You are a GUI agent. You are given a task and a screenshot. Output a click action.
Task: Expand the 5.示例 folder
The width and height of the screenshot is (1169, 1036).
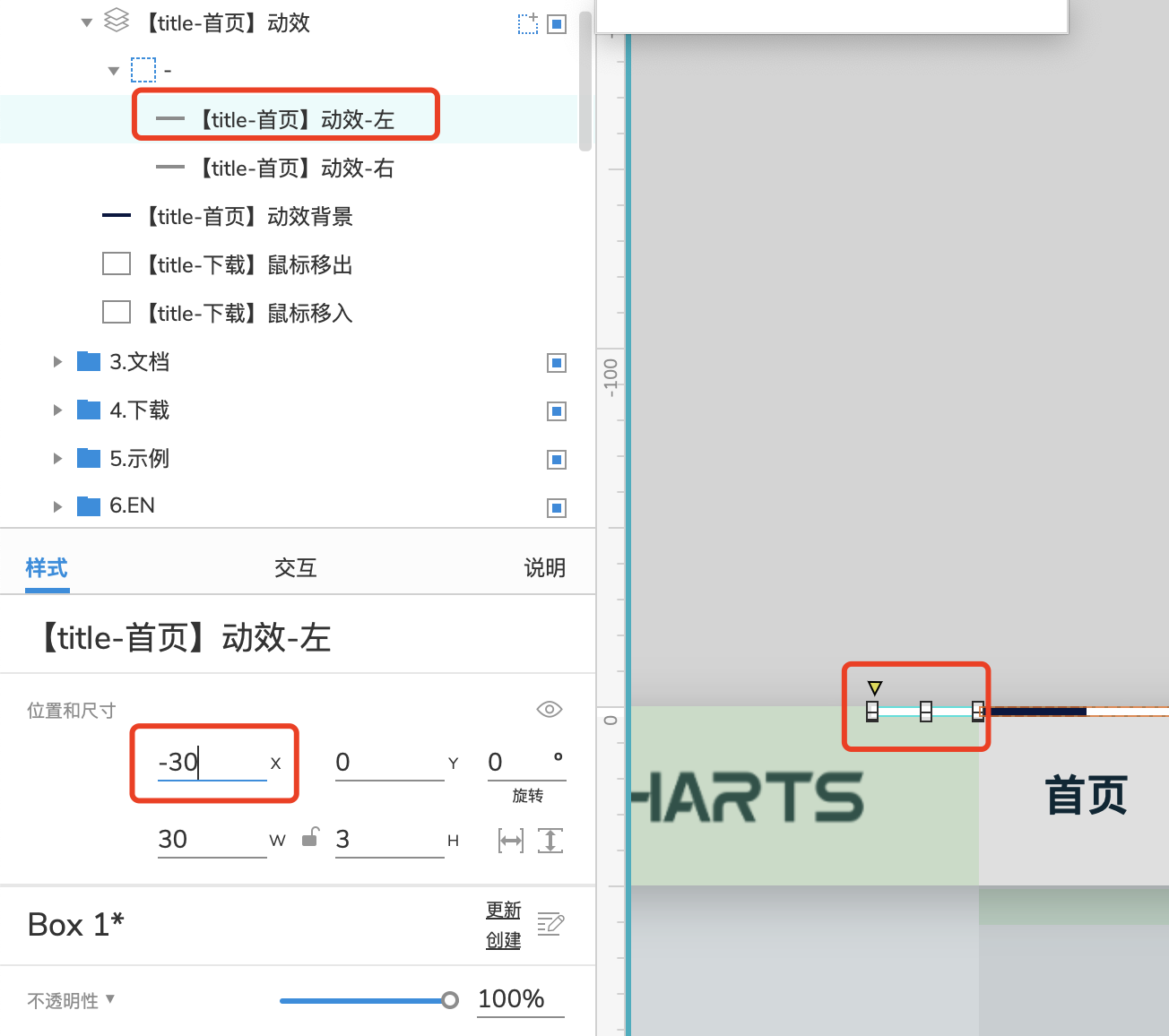click(x=57, y=459)
